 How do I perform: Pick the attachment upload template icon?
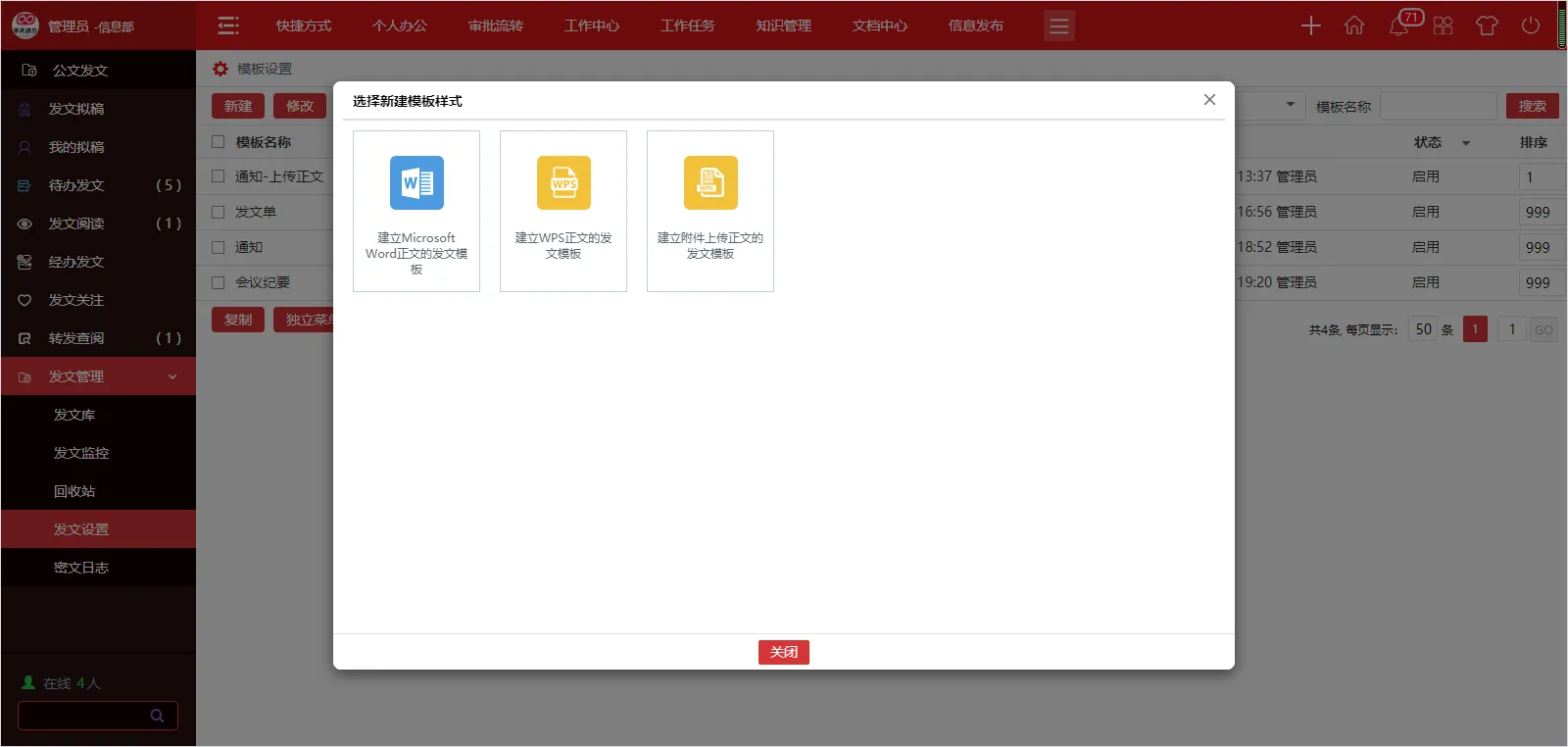click(x=710, y=183)
